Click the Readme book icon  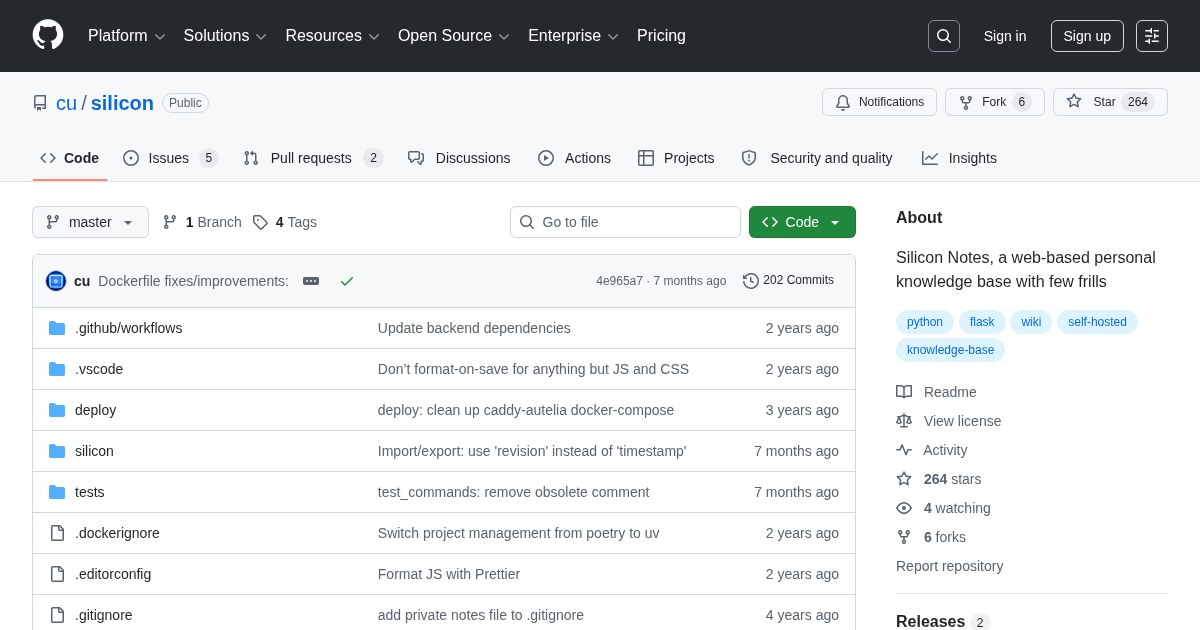tap(904, 392)
